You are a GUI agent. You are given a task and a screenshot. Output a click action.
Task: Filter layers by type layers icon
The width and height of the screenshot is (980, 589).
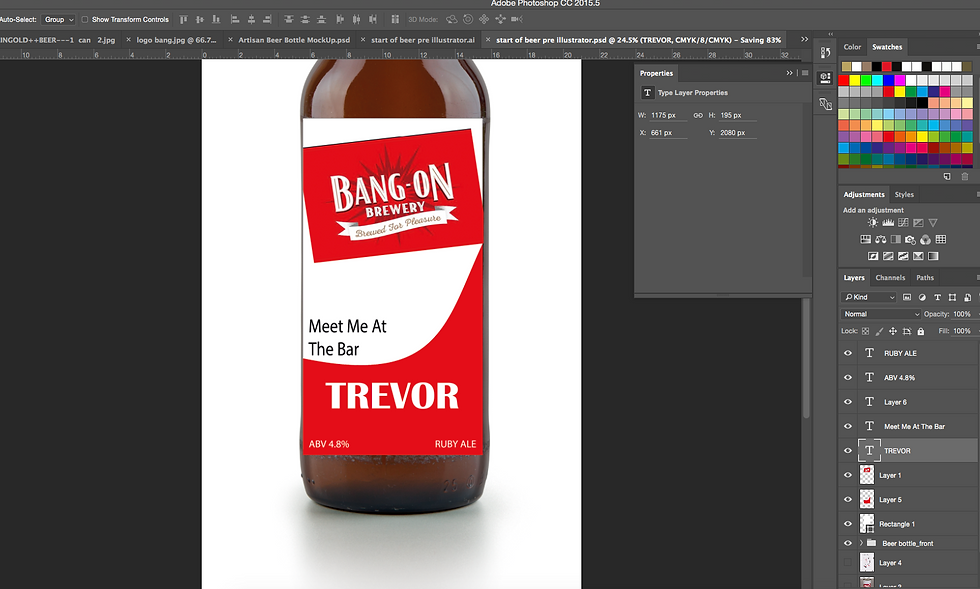[x=937, y=297]
